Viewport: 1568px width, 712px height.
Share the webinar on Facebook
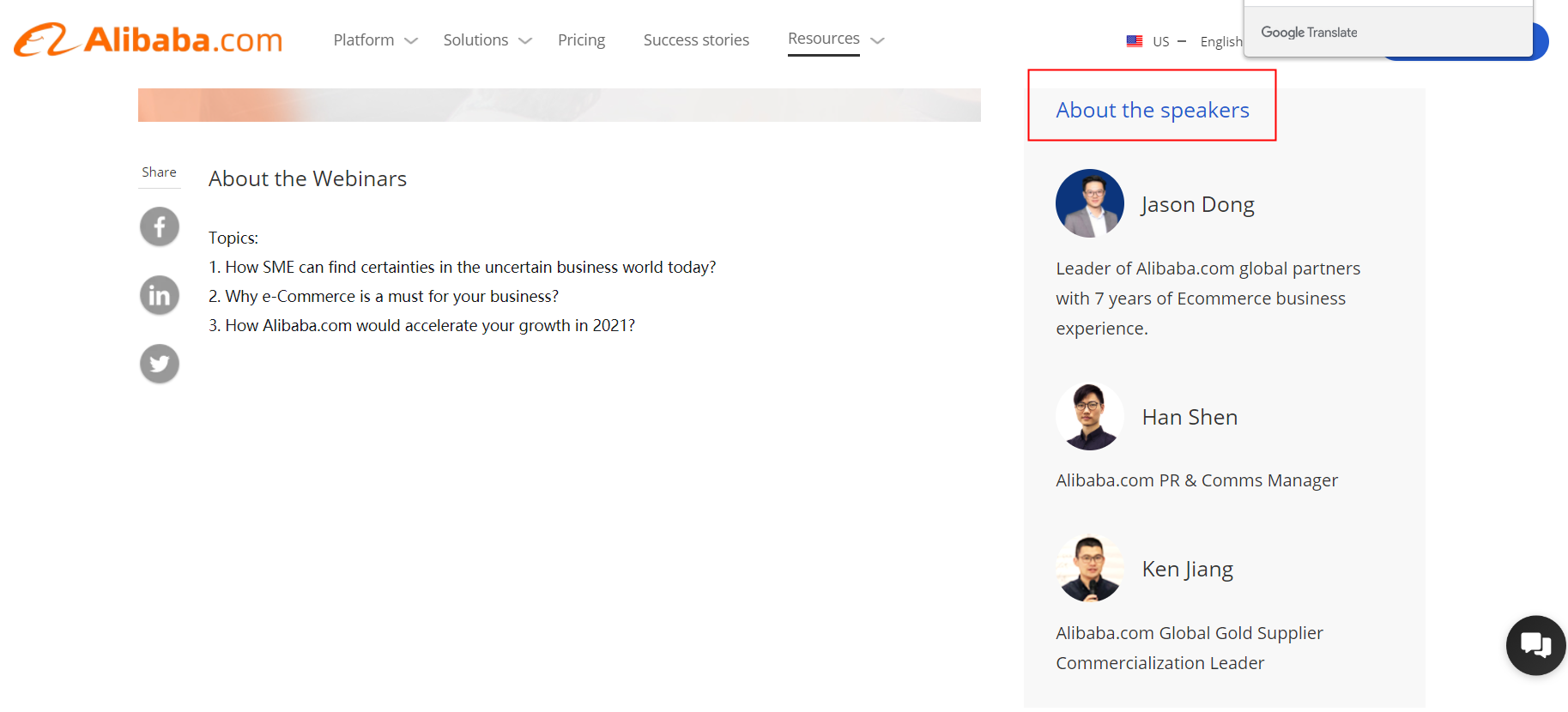[160, 226]
